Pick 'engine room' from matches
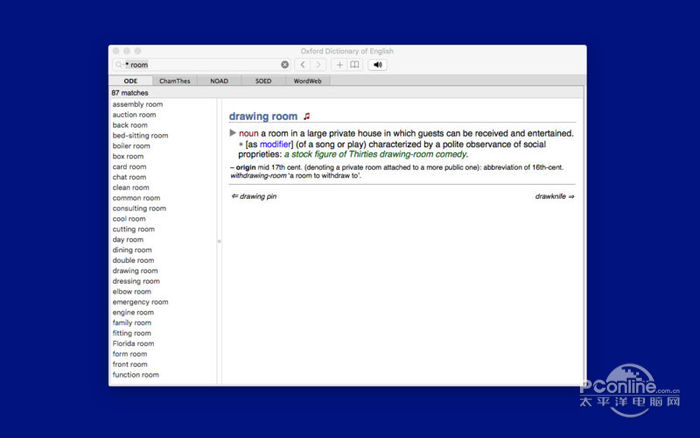Screen dimensions: 700x438 click(133, 313)
